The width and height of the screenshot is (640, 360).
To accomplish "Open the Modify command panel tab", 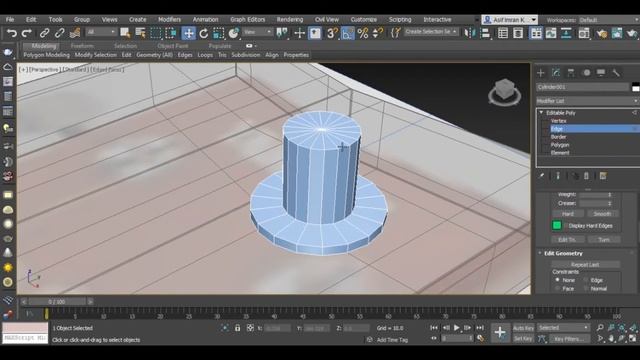I will click(x=556, y=73).
